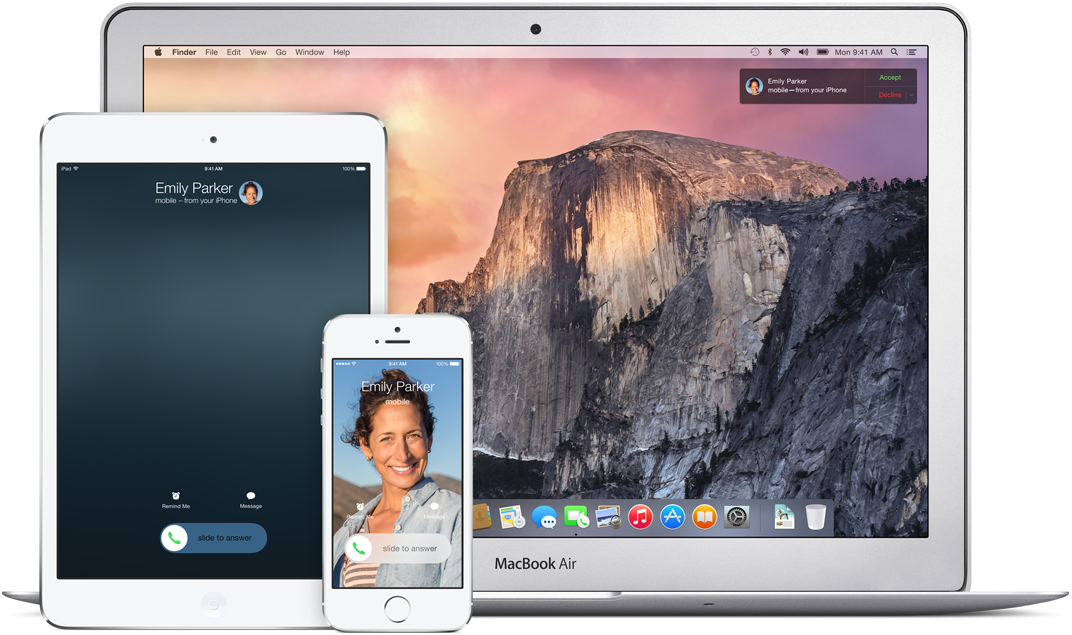This screenshot has width=1072, height=635.
Task: Open the Apple menu in the menu bar
Action: point(158,52)
